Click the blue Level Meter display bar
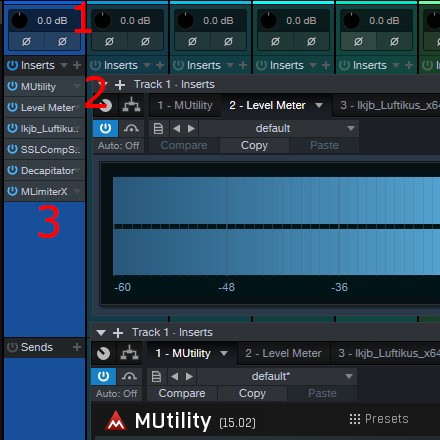 point(277,226)
